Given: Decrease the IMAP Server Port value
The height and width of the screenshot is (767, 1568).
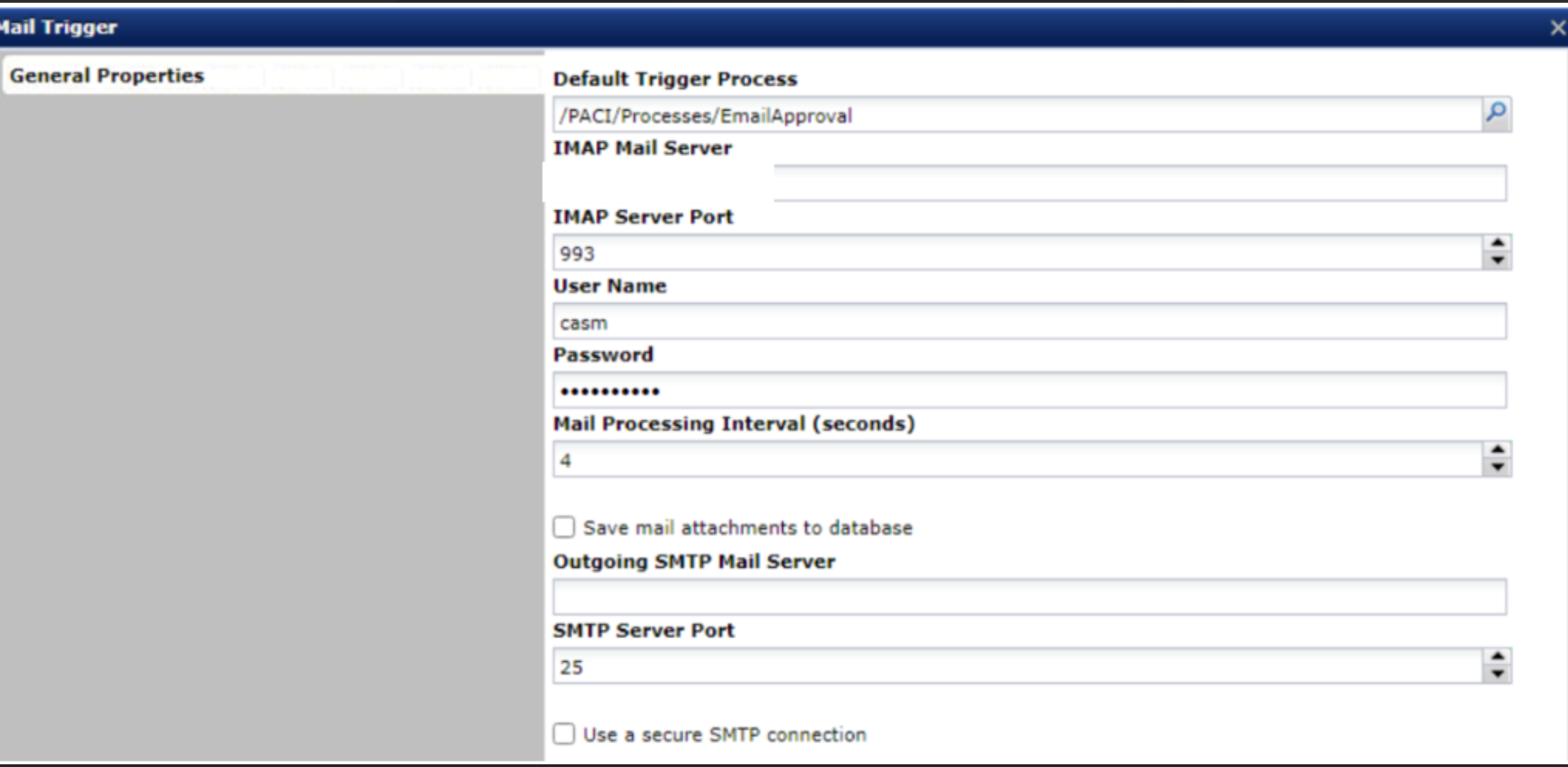Looking at the screenshot, I should point(1497,261).
